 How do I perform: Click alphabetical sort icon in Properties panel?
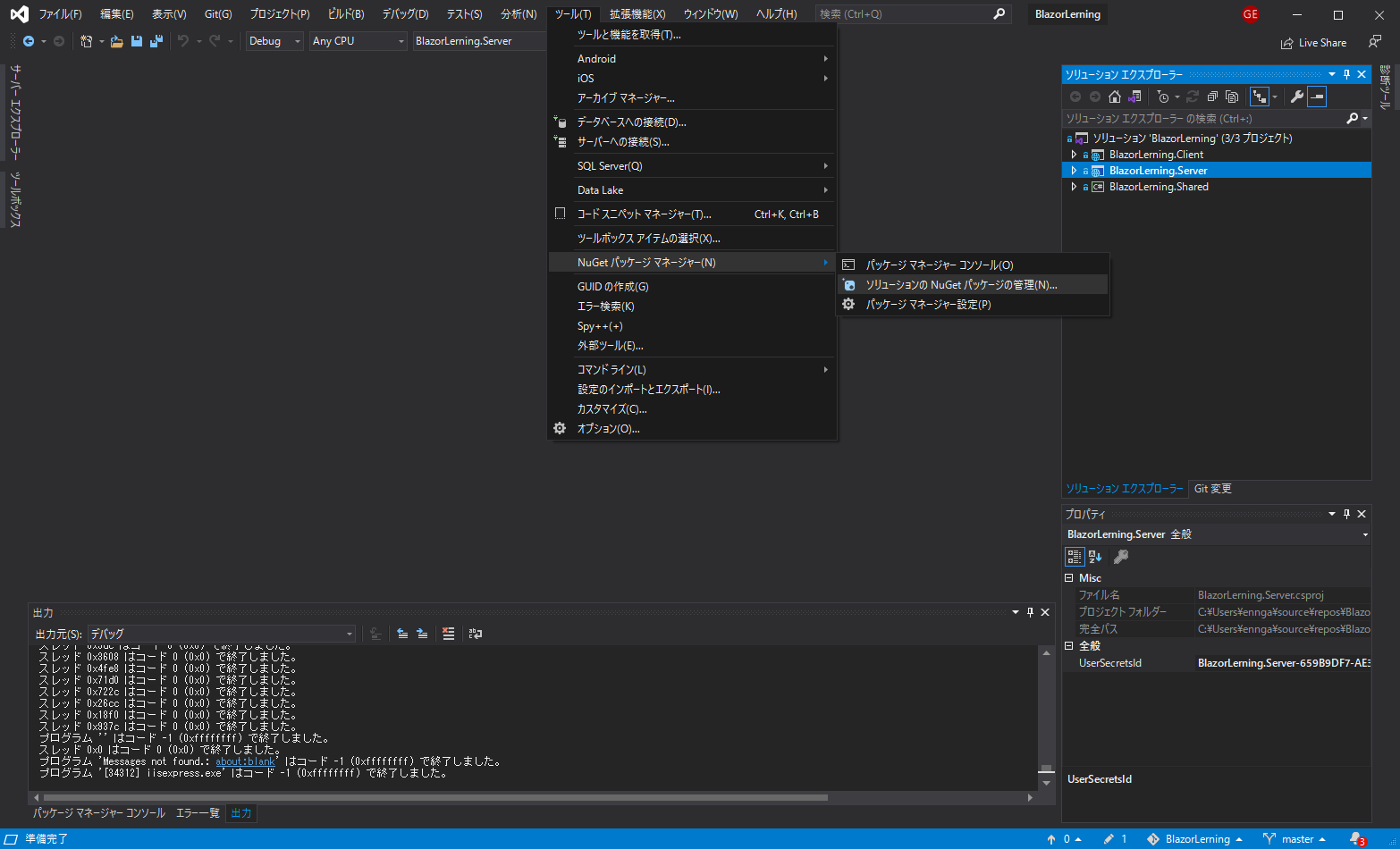coord(1095,557)
